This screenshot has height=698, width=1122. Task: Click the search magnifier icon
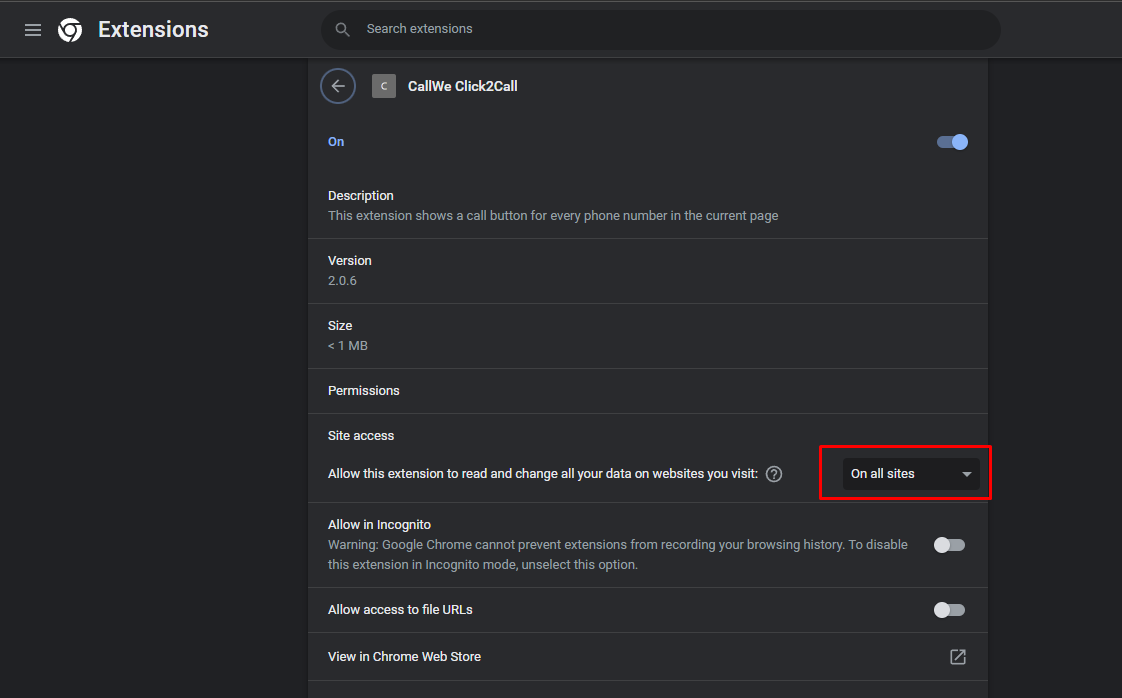pos(343,29)
